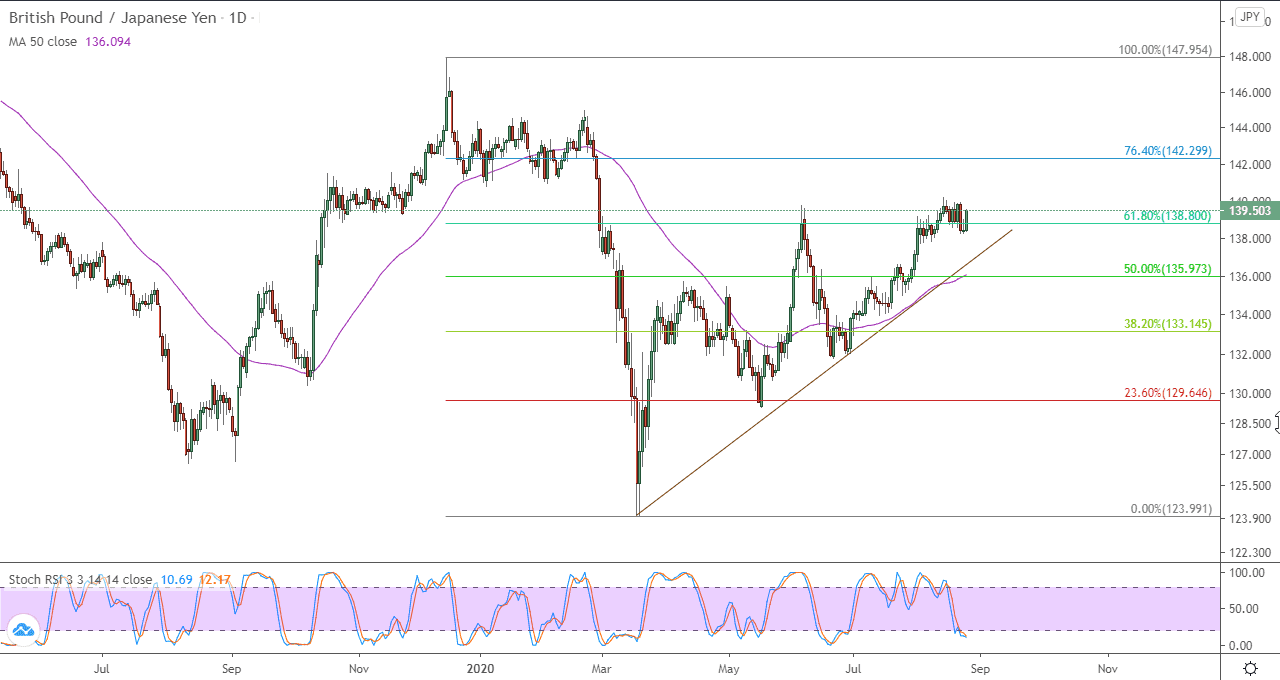Click 123.900 on the price scale
Viewport: 1280px width, 680px height.
pos(1249,519)
